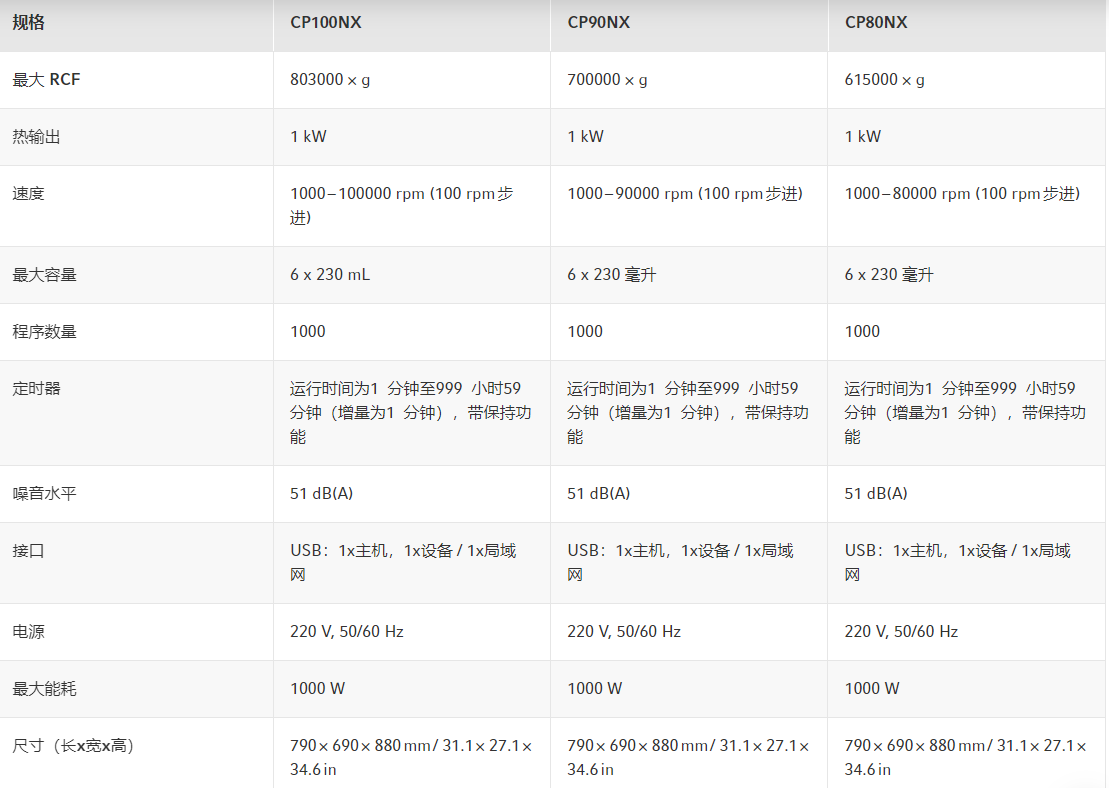Click the 规格 header cell
The width and height of the screenshot is (1109, 788).
pos(28,22)
